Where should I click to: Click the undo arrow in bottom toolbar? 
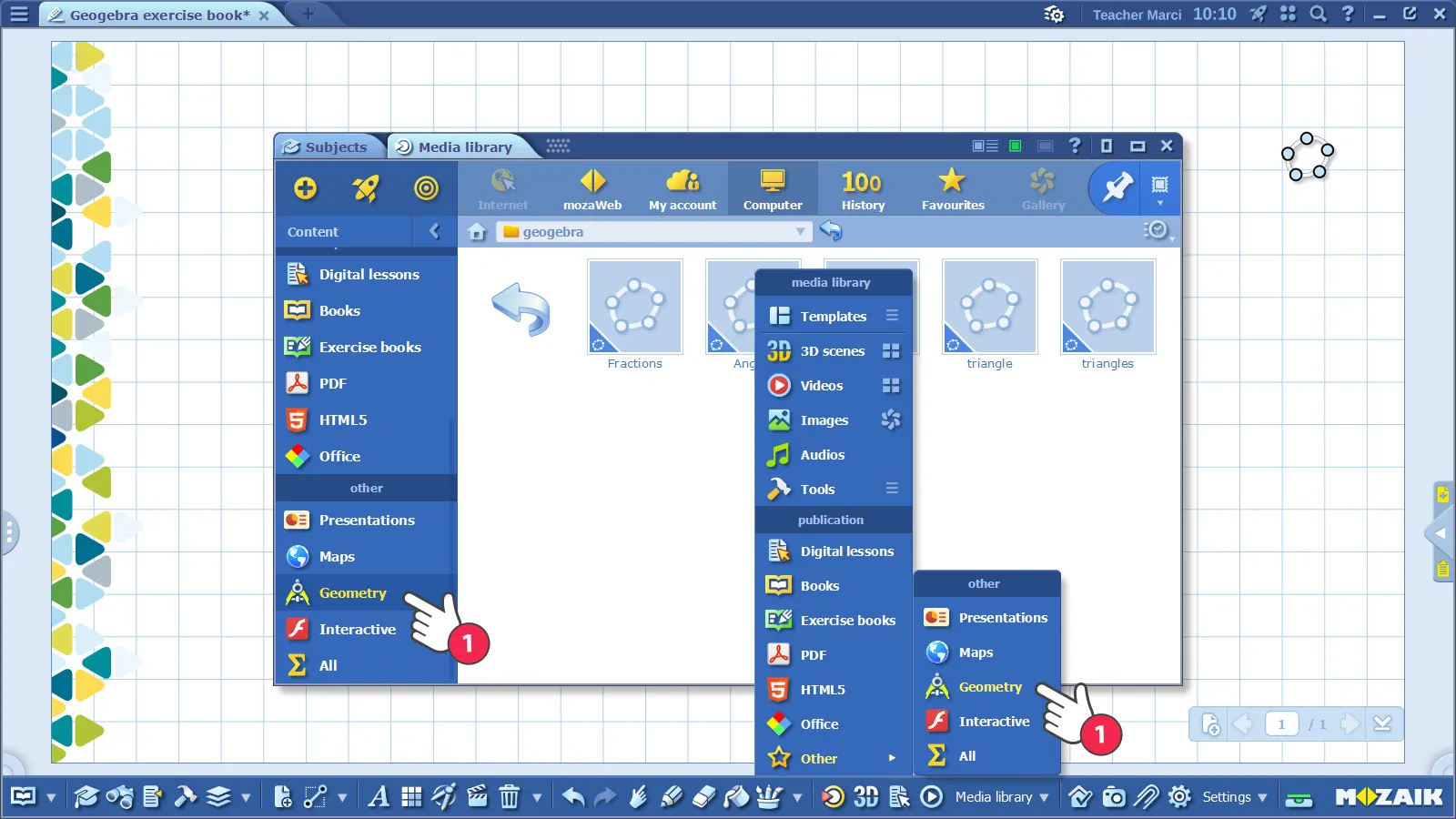click(x=573, y=798)
